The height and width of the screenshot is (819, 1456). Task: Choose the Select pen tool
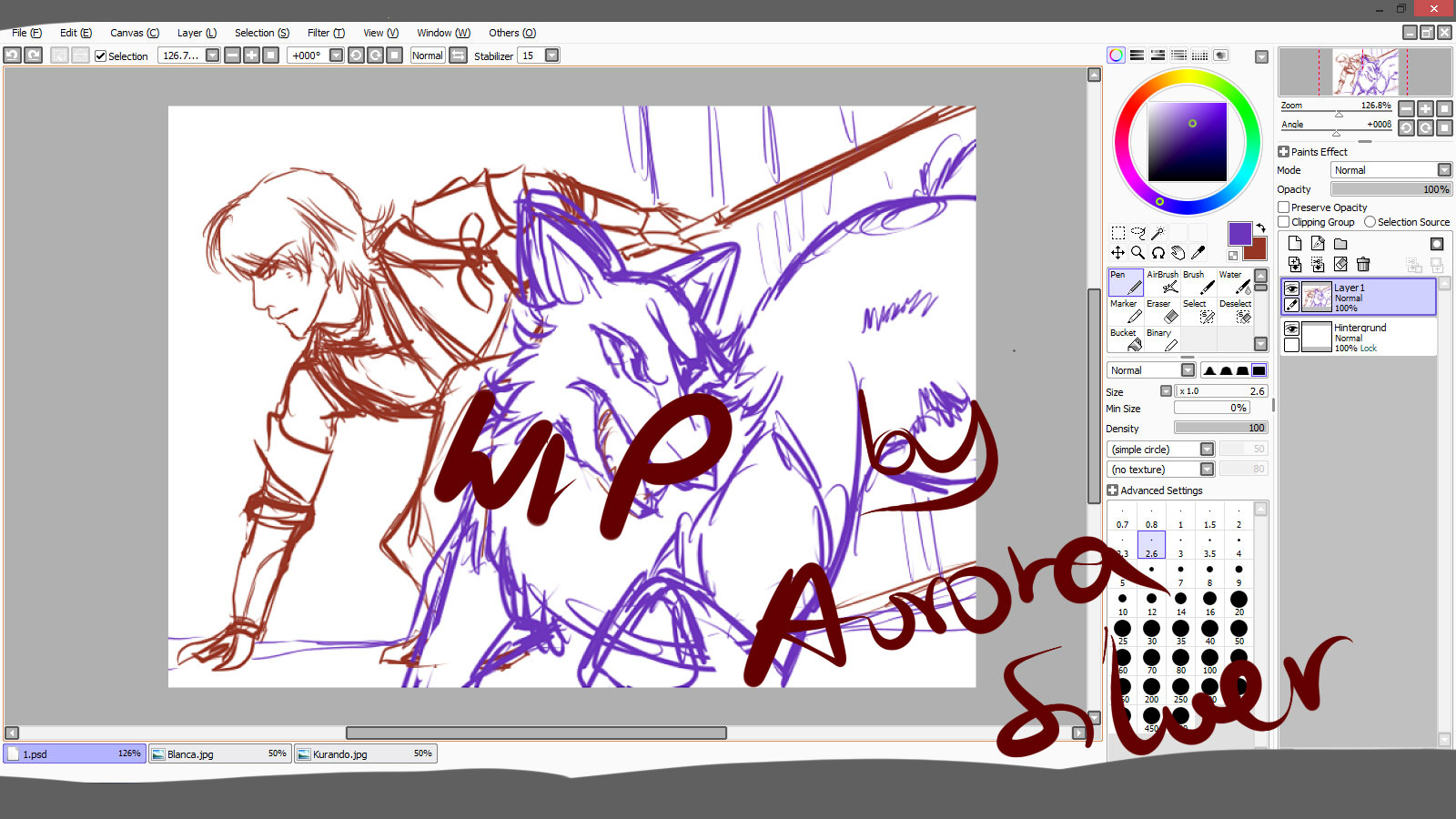tap(1198, 311)
